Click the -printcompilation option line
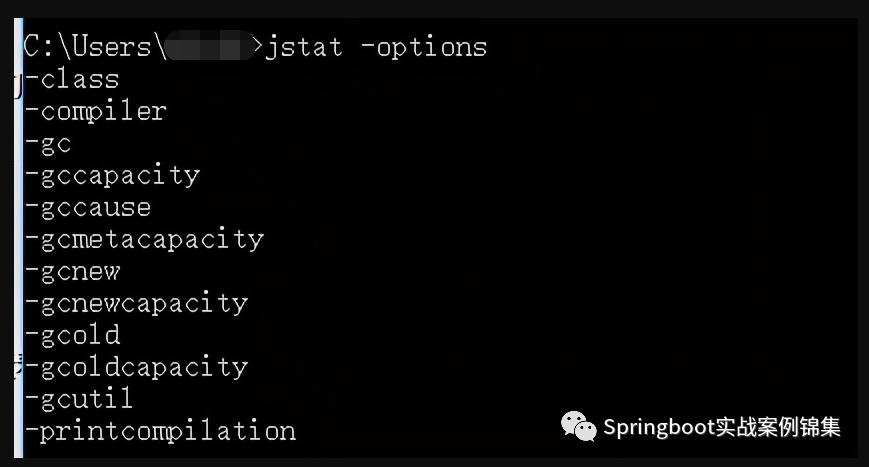Screen dimensions: 869x467 160,432
